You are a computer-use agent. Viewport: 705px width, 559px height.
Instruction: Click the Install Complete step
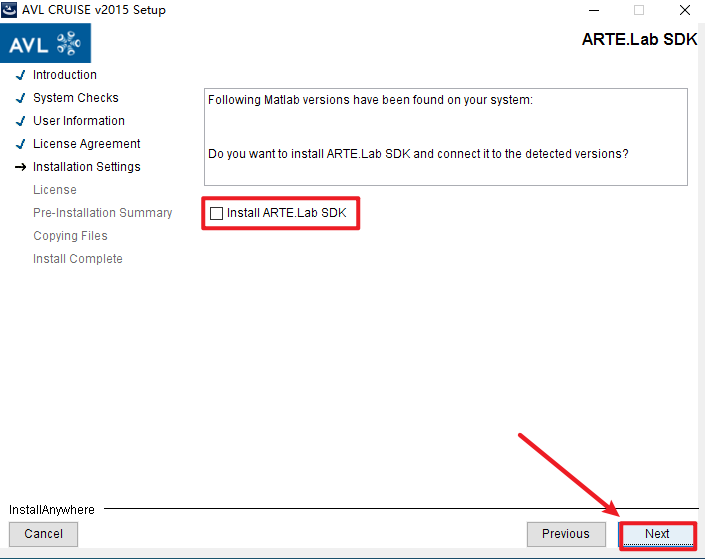pyautogui.click(x=78, y=259)
